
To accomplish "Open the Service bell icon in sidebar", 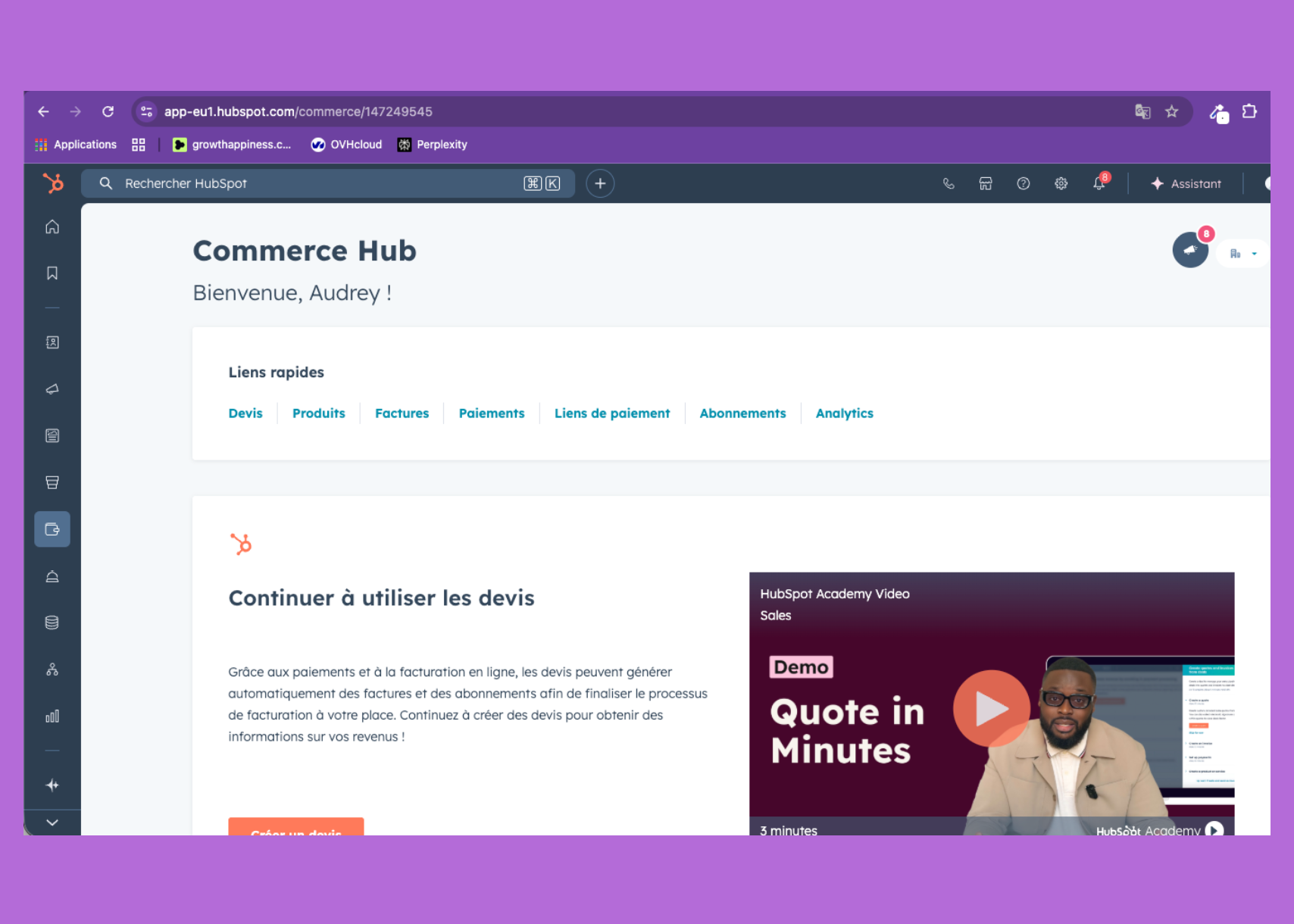I will point(52,576).
